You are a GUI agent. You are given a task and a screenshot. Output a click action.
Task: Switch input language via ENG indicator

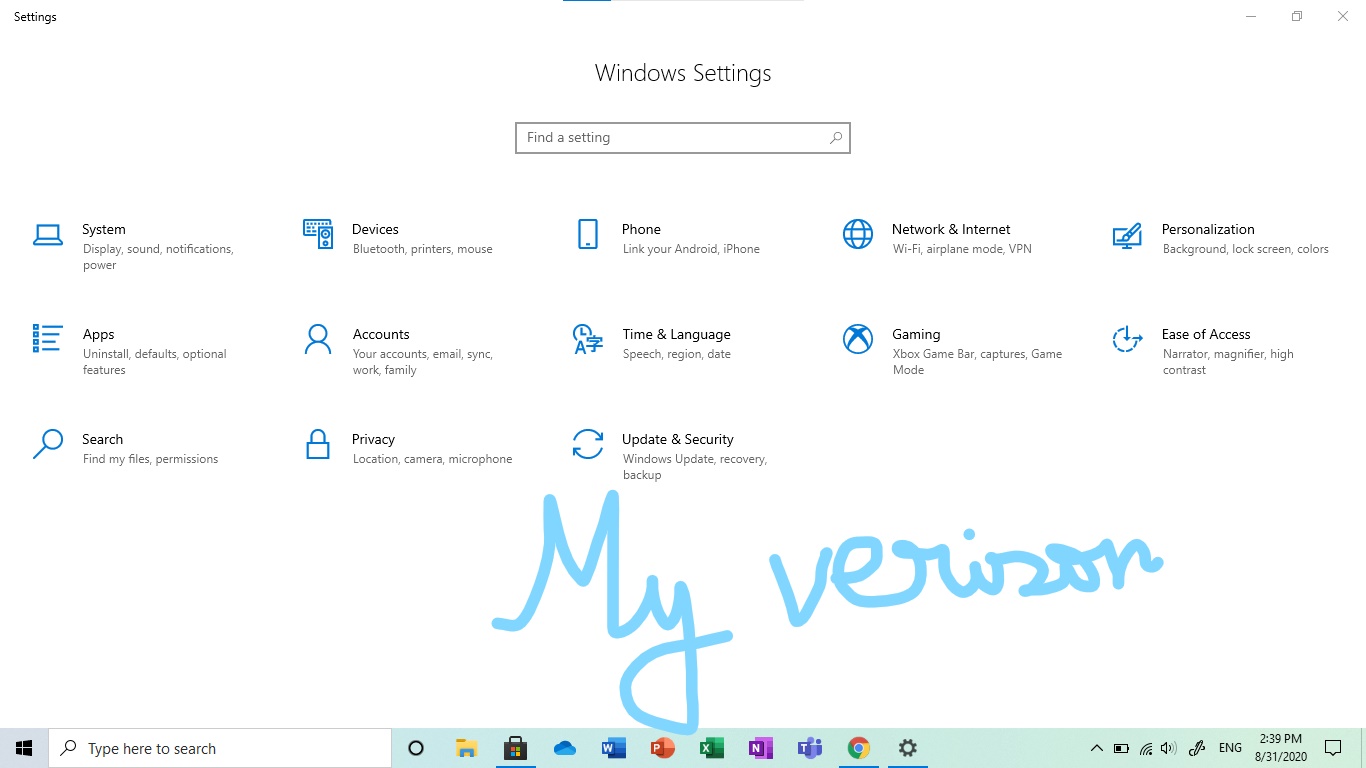(1230, 748)
